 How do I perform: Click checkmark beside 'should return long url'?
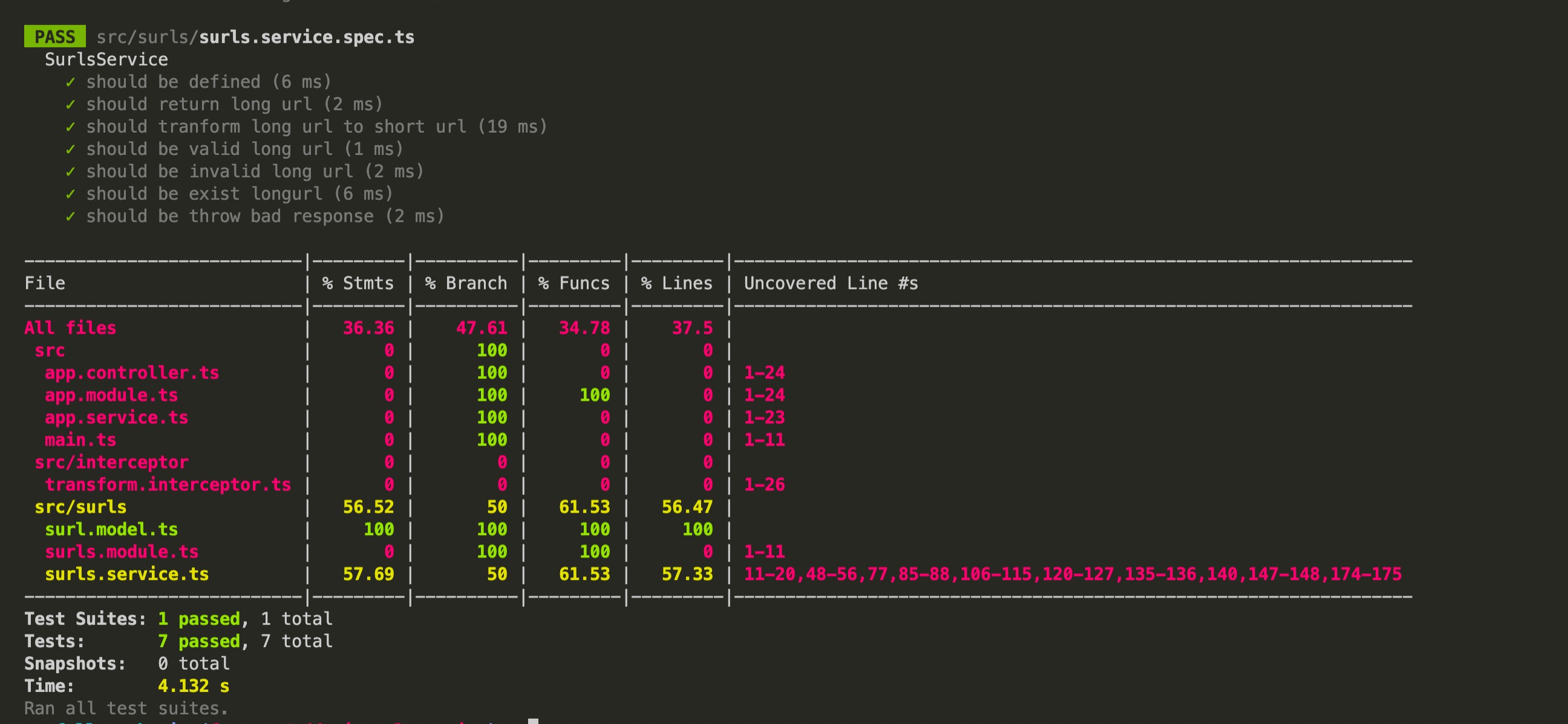pyautogui.click(x=71, y=104)
